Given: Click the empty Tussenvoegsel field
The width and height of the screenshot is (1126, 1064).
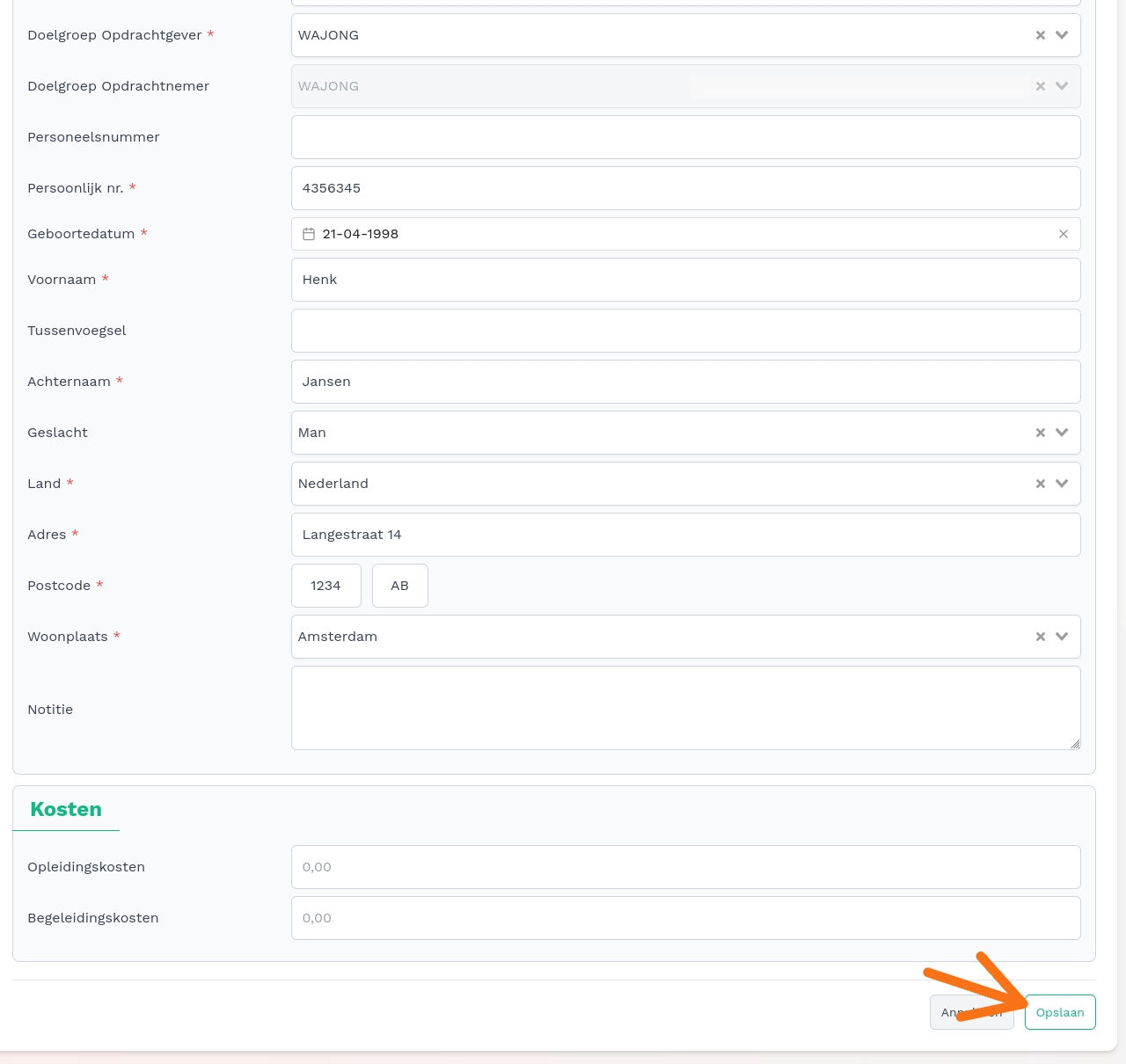Looking at the screenshot, I should tap(686, 331).
